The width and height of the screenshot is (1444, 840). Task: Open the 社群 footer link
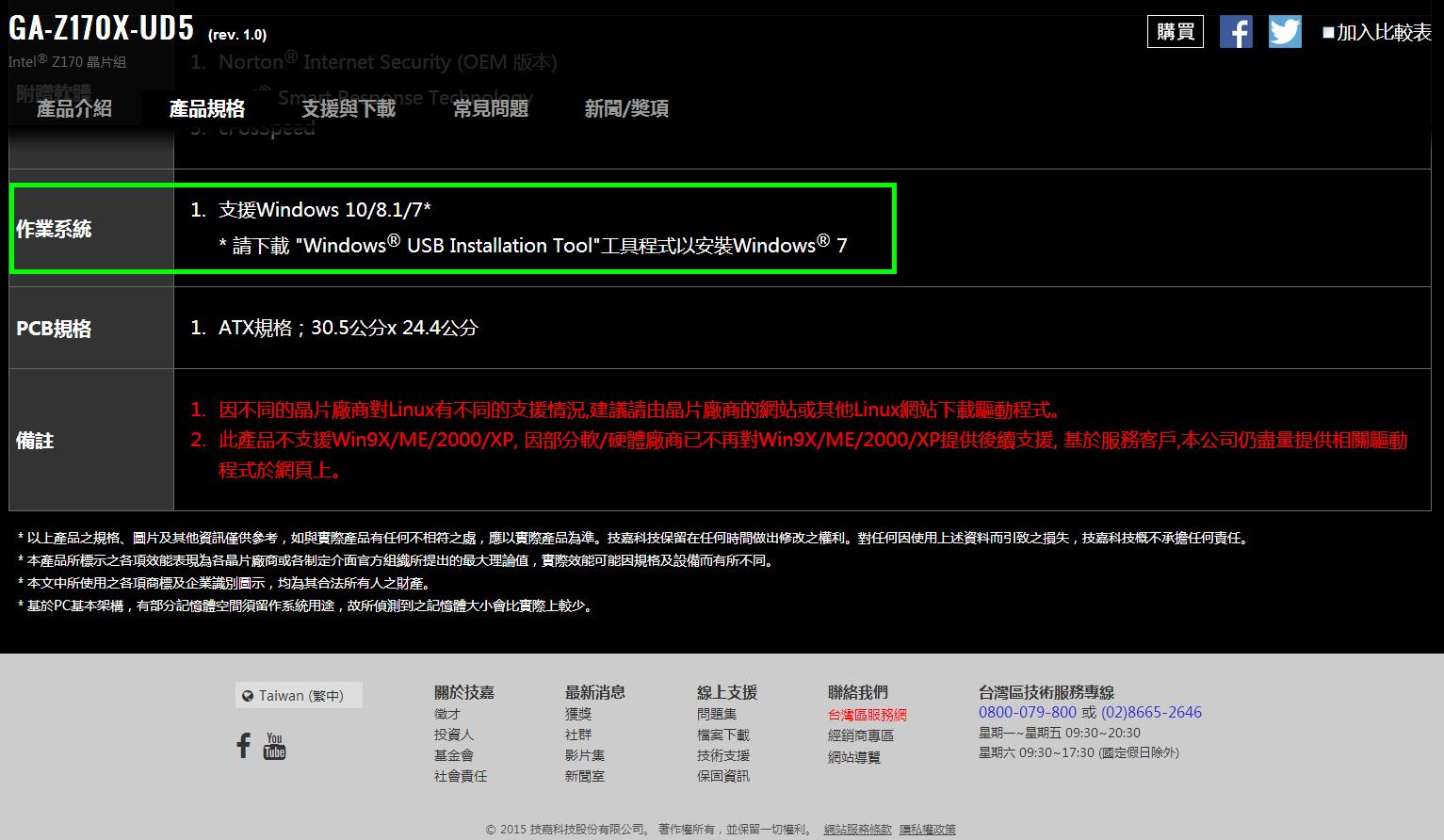pos(578,735)
